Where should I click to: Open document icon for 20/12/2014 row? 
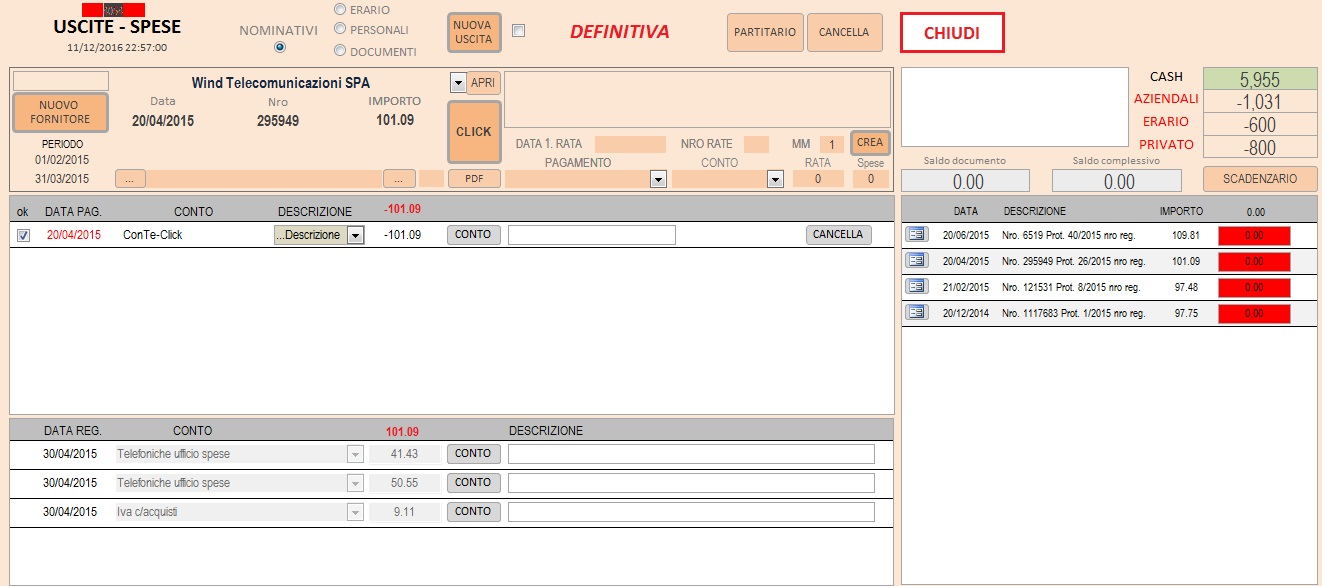(916, 312)
